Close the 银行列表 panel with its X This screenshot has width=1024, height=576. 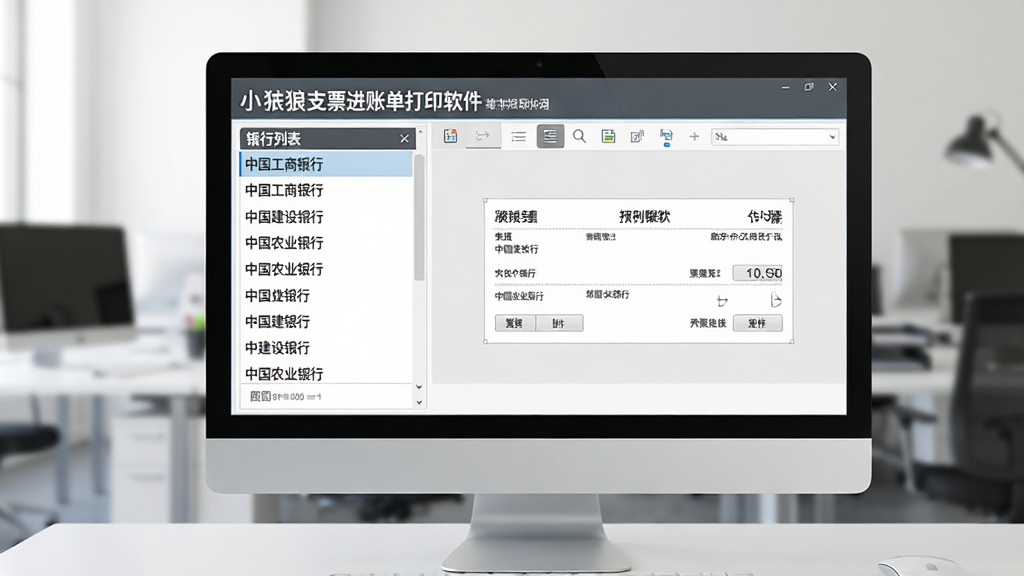coord(404,138)
